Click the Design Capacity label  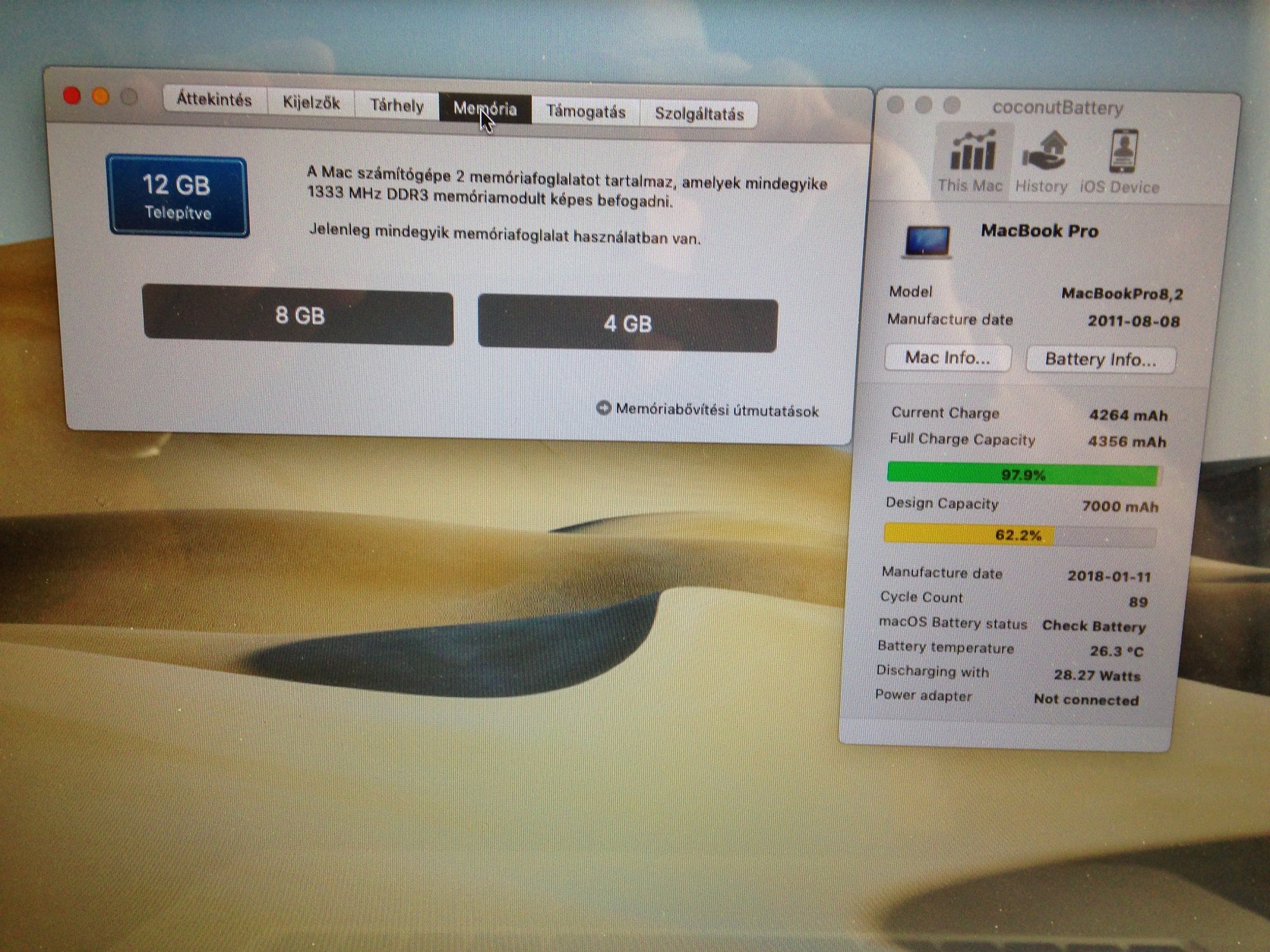[942, 503]
